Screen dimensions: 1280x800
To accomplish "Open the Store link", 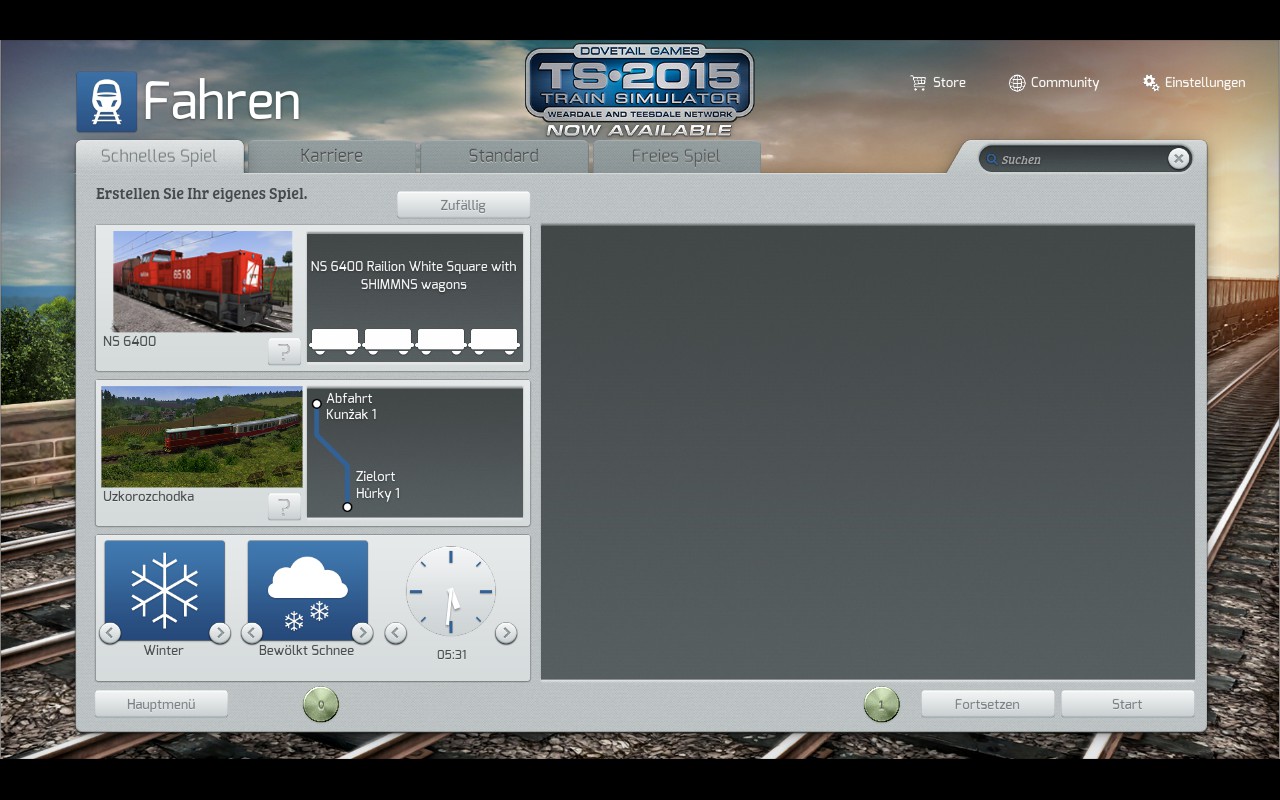I will coord(949,83).
